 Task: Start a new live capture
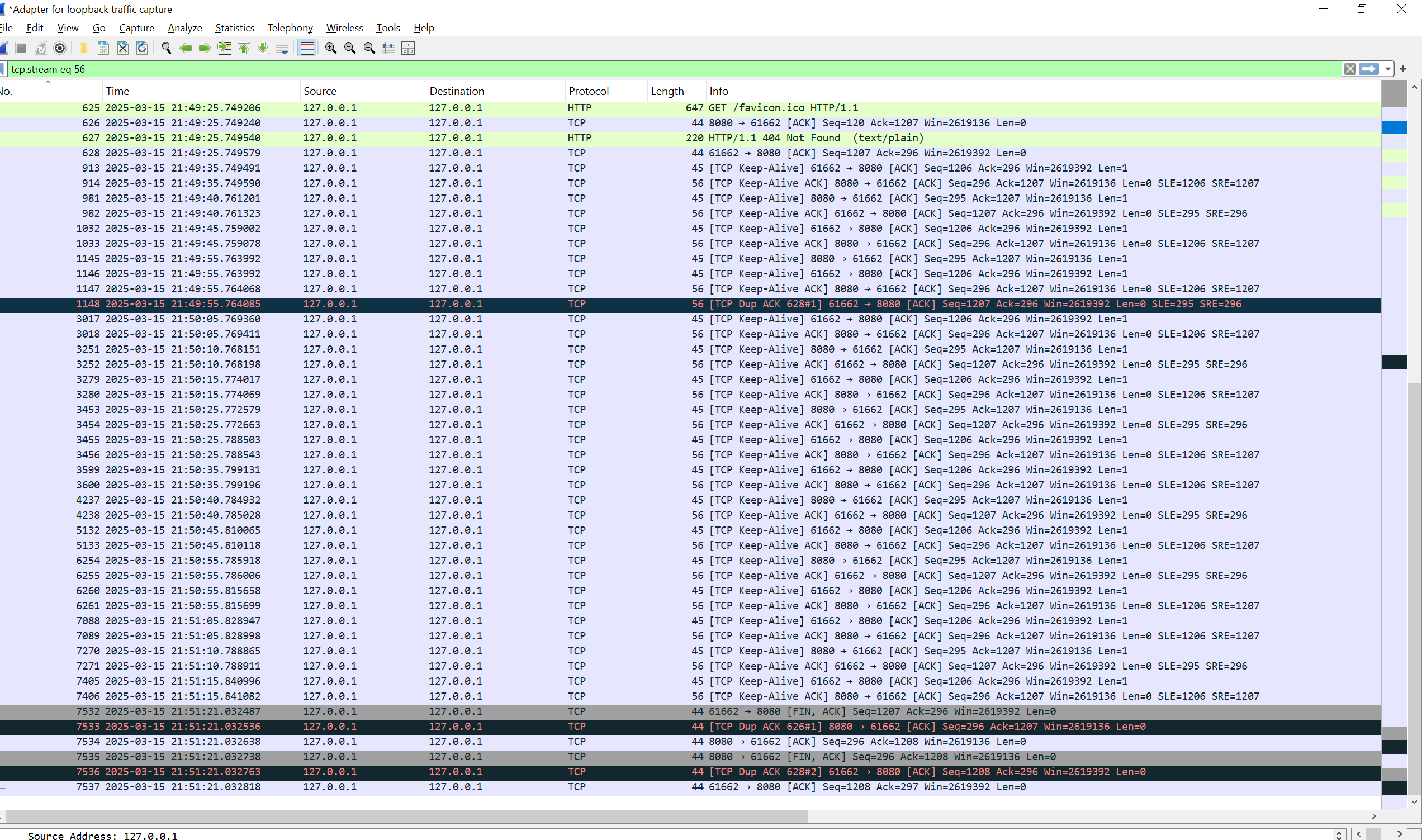point(4,48)
